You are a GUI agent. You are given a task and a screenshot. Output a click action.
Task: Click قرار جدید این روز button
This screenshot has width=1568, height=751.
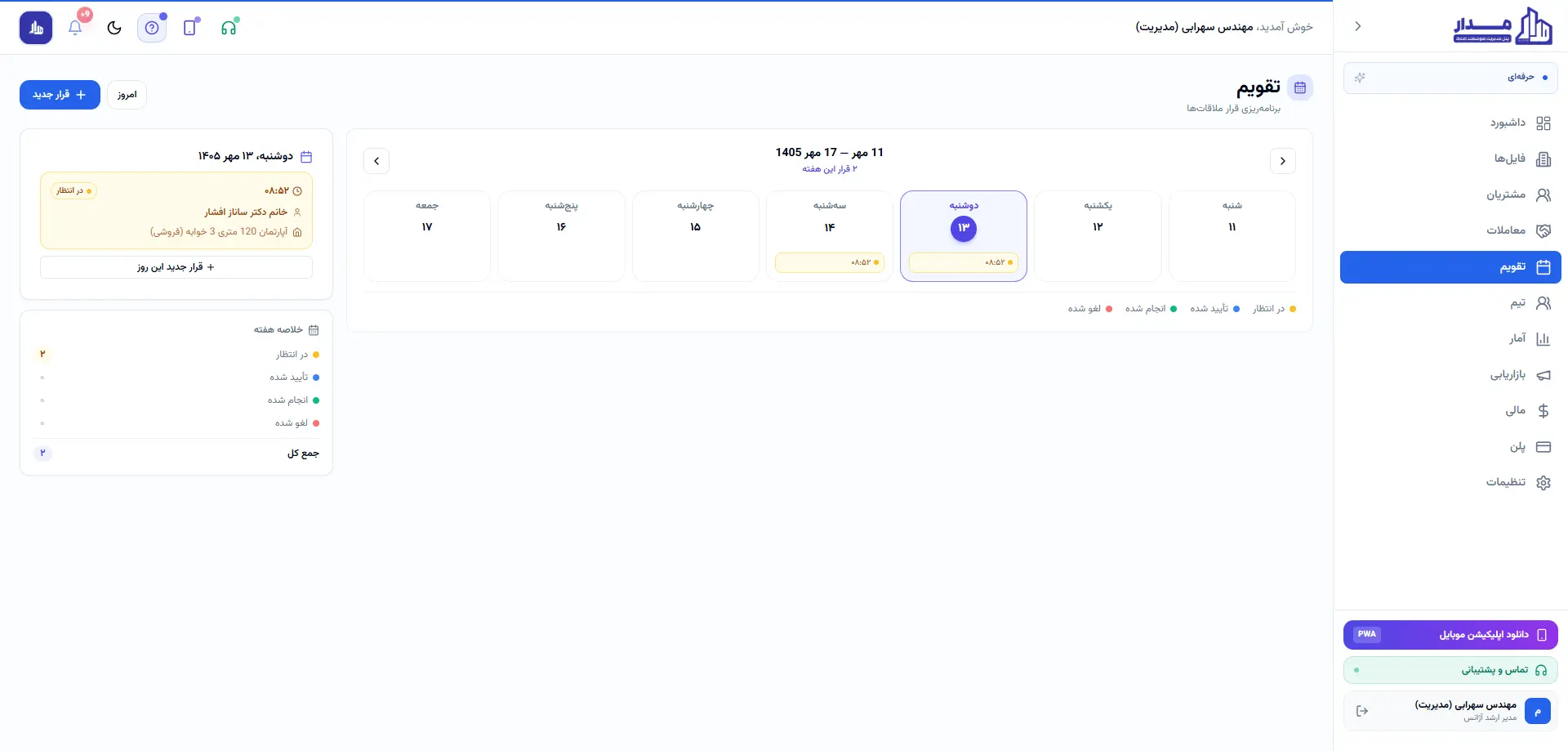[x=176, y=267]
